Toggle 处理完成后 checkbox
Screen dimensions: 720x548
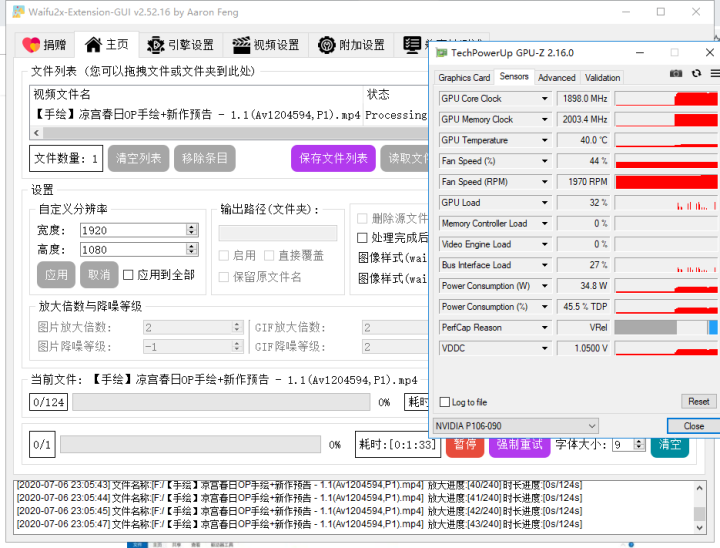coord(362,237)
